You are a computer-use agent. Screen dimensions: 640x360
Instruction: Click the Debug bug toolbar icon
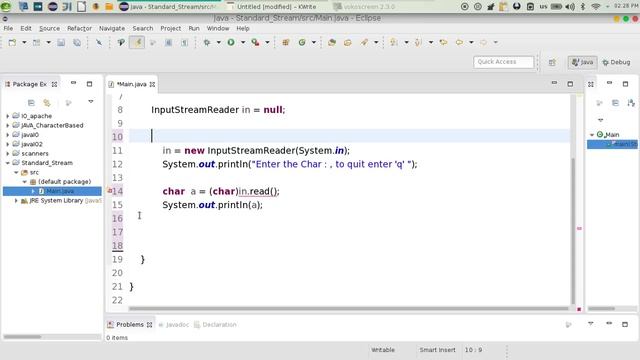pos(207,42)
